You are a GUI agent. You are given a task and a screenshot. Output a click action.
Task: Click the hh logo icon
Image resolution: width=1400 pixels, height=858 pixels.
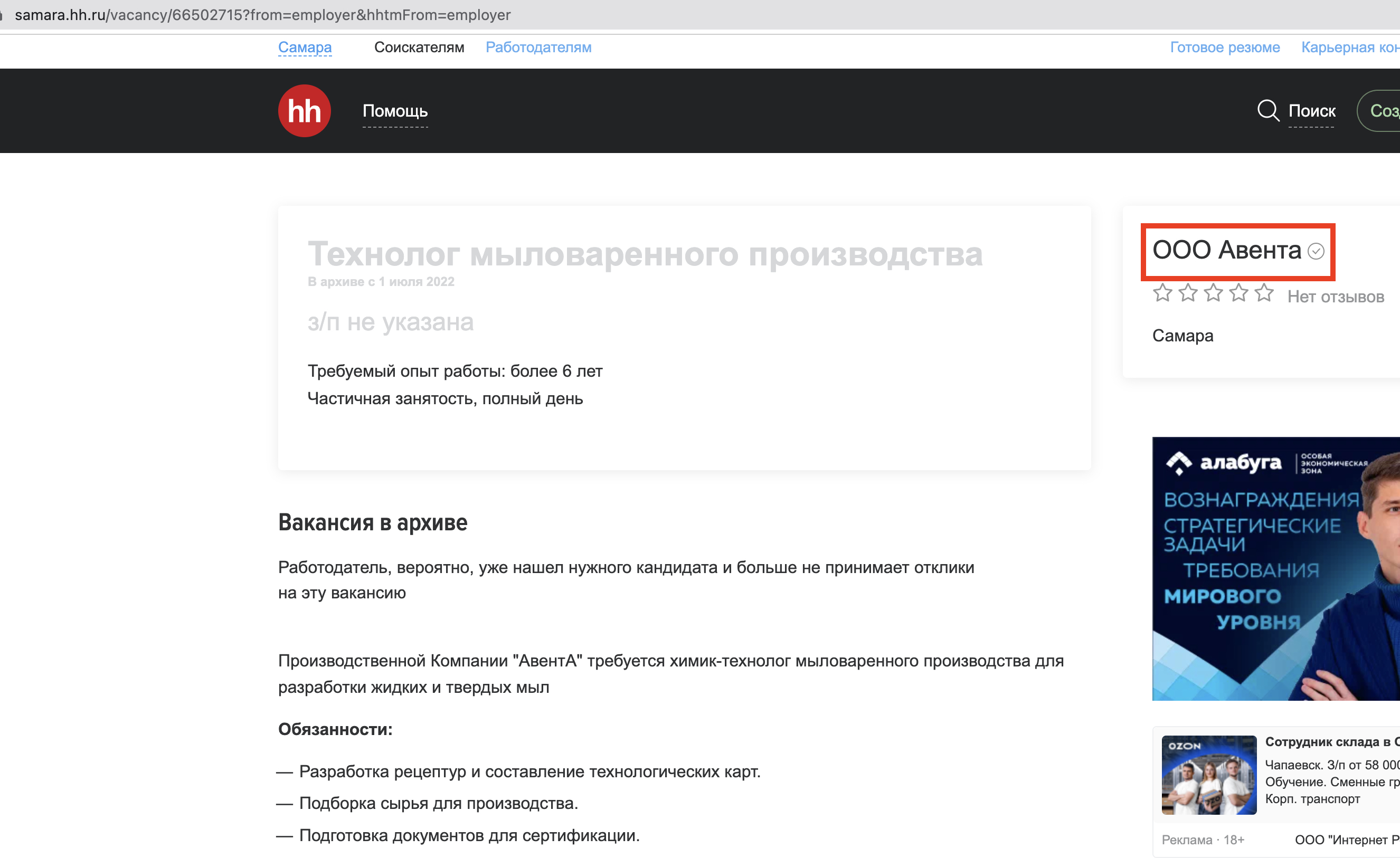click(304, 111)
